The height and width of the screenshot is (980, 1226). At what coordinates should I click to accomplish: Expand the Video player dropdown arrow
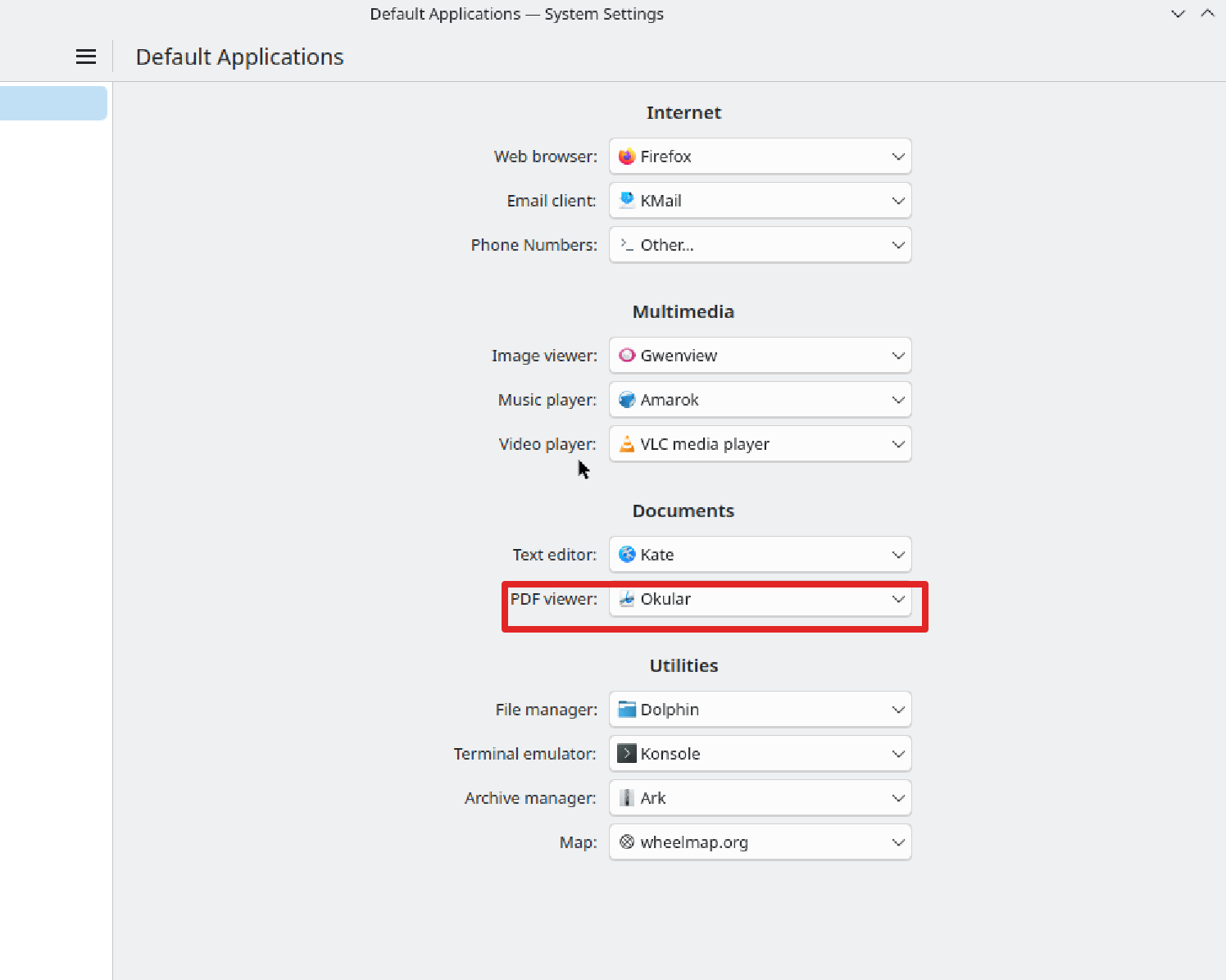(898, 444)
